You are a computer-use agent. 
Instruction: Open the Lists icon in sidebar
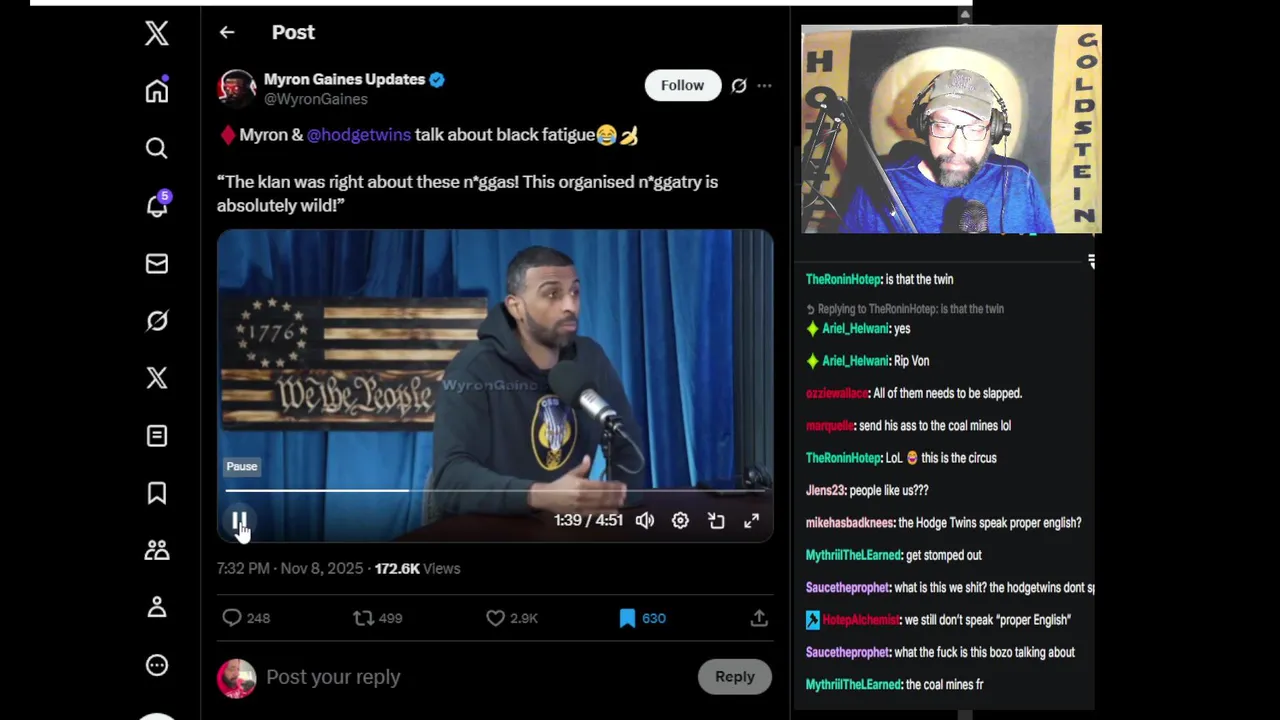tap(157, 435)
